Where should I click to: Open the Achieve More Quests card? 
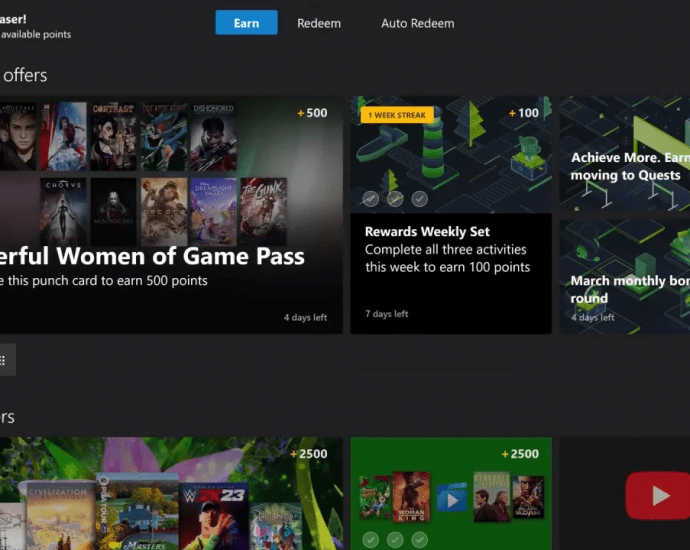(x=624, y=153)
